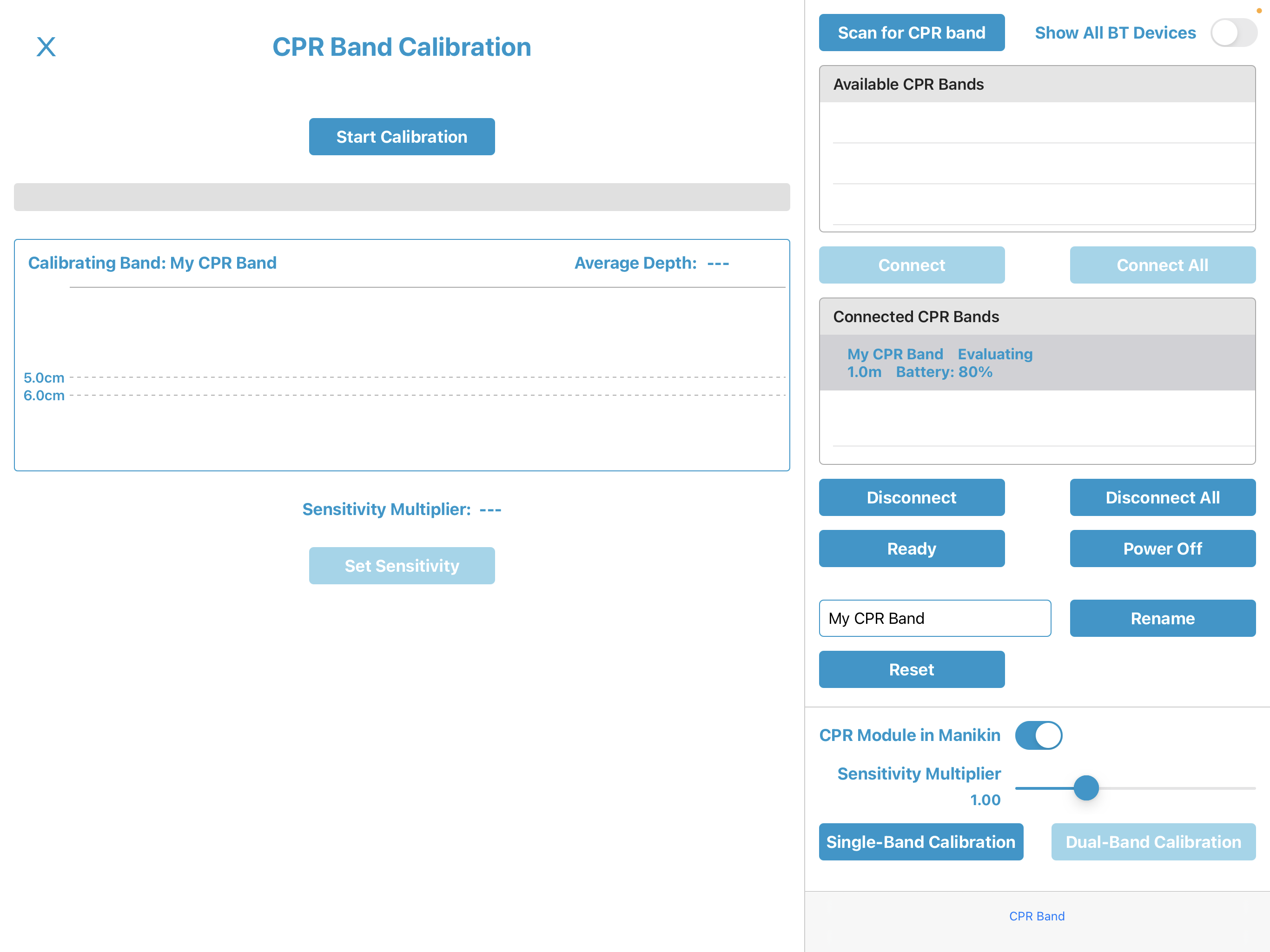Screen dimensions: 1270x952
Task: Disconnect My CPR Band
Action: (x=911, y=497)
